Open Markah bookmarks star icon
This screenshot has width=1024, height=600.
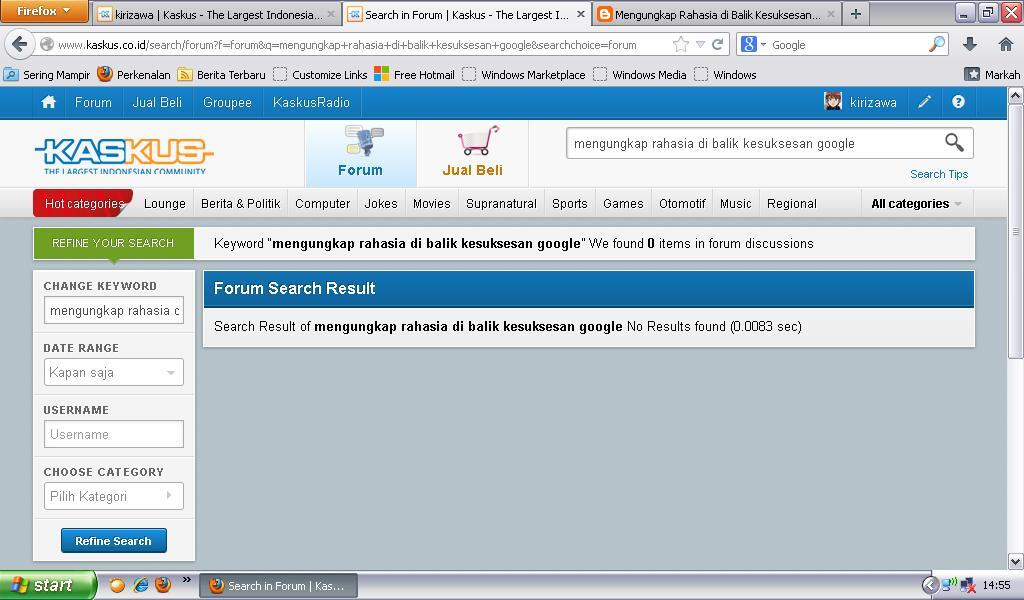[x=972, y=74]
